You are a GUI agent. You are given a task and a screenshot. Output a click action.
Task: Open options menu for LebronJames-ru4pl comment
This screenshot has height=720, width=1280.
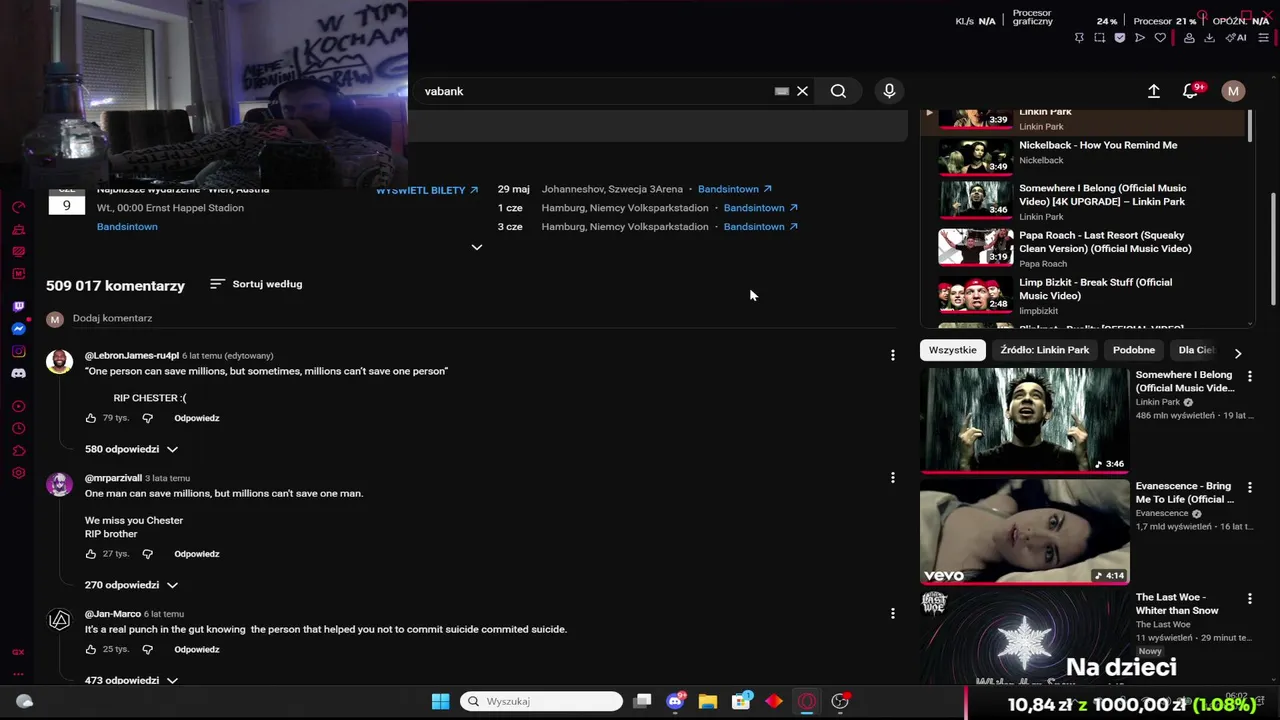click(893, 355)
